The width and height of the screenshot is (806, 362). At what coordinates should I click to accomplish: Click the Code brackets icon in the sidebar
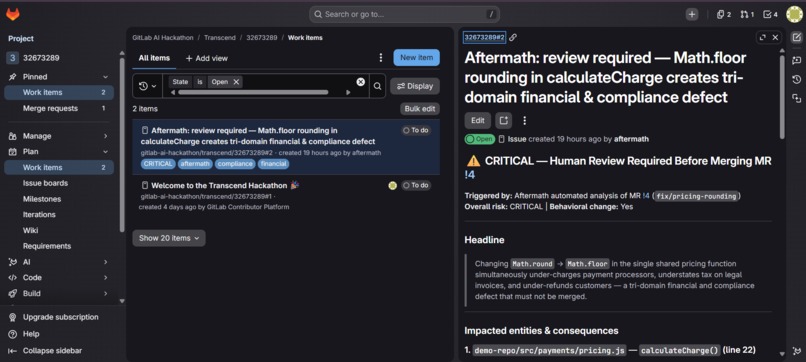pyautogui.click(x=13, y=278)
